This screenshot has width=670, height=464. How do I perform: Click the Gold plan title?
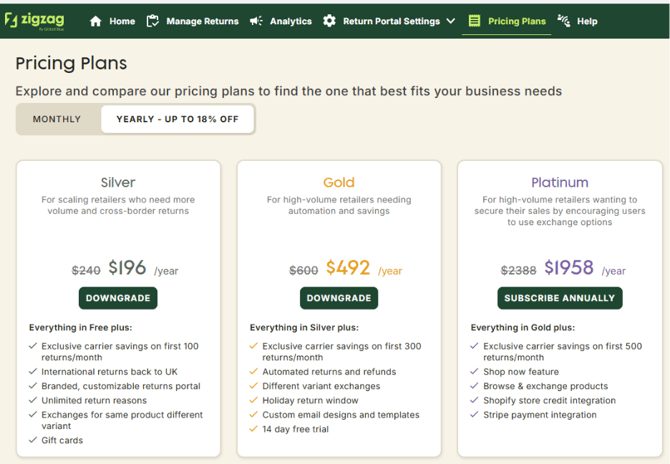coord(339,182)
